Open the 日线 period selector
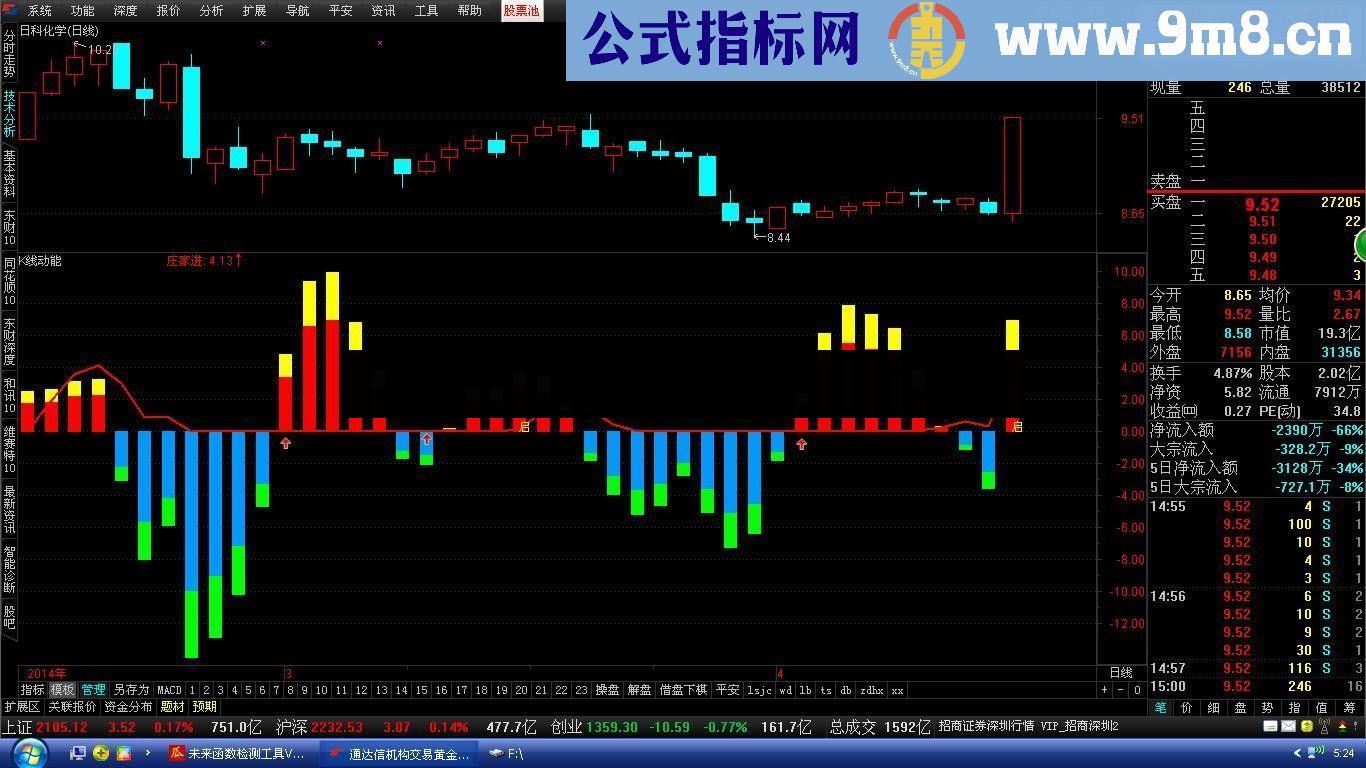 tap(1122, 673)
